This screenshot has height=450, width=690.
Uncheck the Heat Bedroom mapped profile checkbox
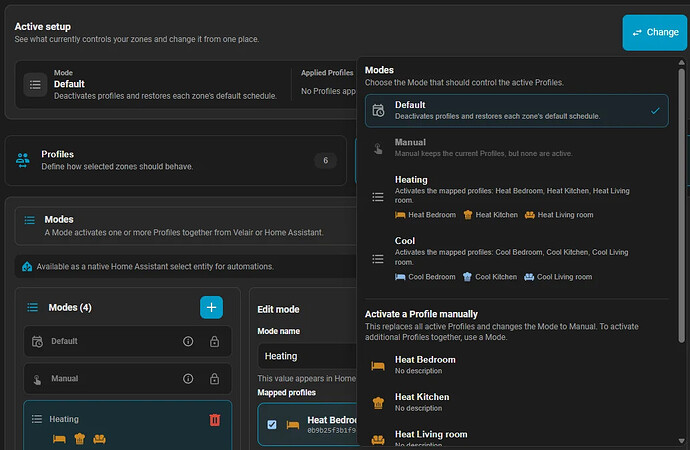[272, 425]
